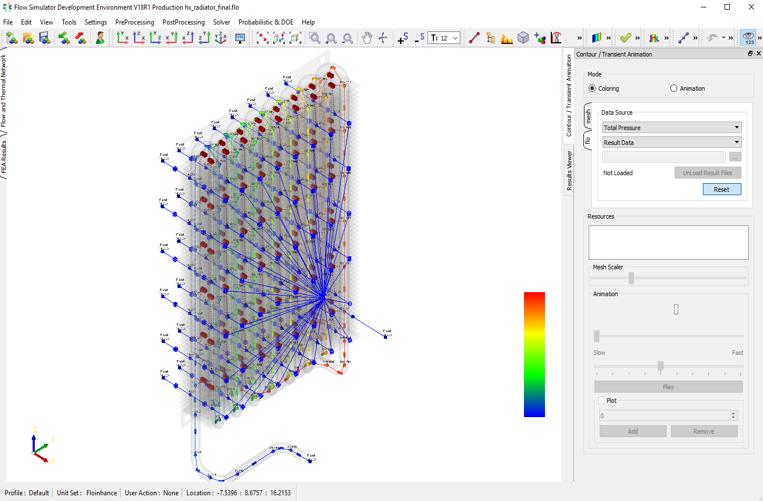Open the Total Pressure data source dropdown
763x501 pixels.
[672, 127]
